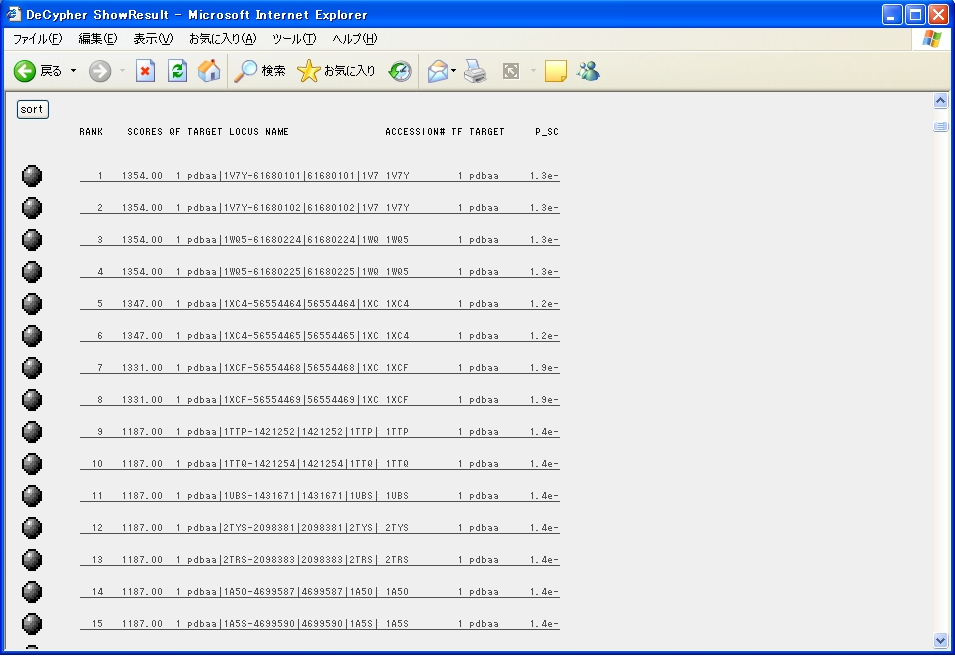Select the ball icon for rank 7
The height and width of the screenshot is (657, 955).
(x=32, y=368)
